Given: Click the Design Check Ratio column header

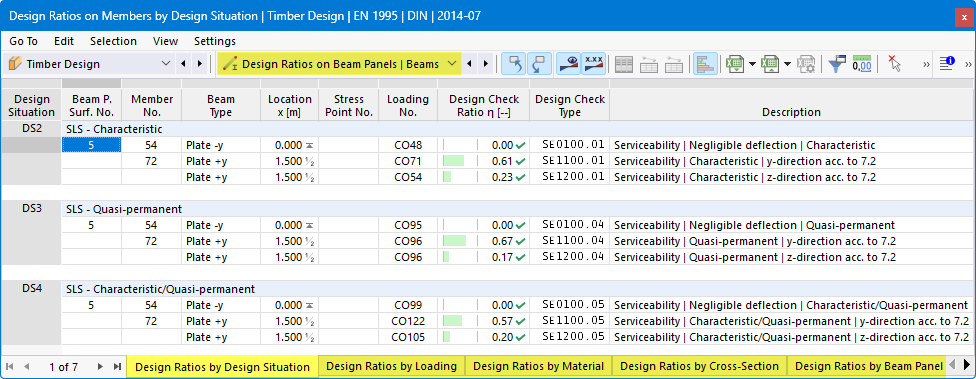Looking at the screenshot, I should point(484,105).
